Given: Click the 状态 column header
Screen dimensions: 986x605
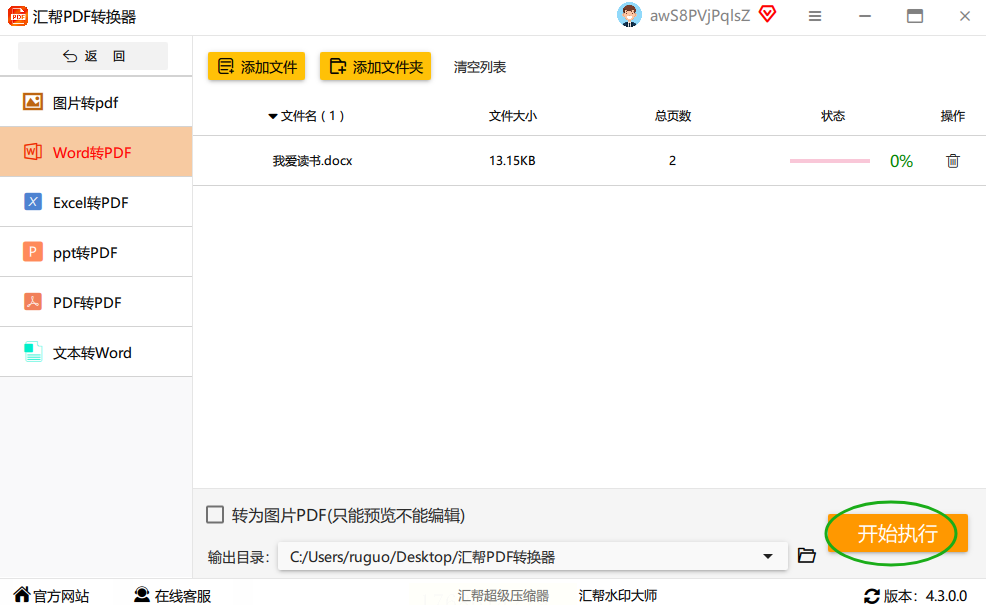Looking at the screenshot, I should [833, 116].
